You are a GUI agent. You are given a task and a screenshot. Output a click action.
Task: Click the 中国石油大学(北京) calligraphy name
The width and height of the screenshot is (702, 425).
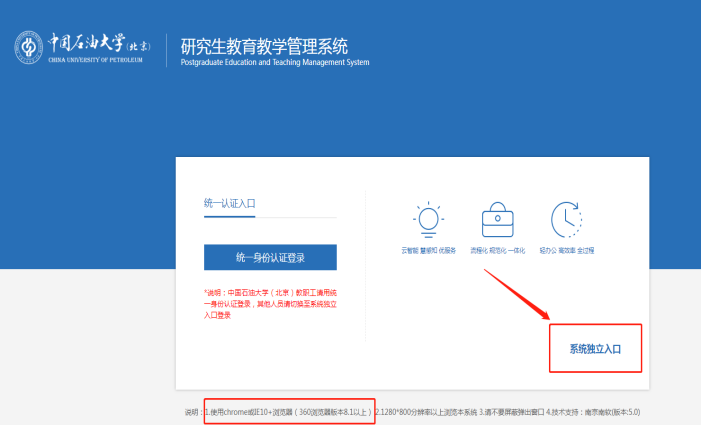click(x=98, y=43)
